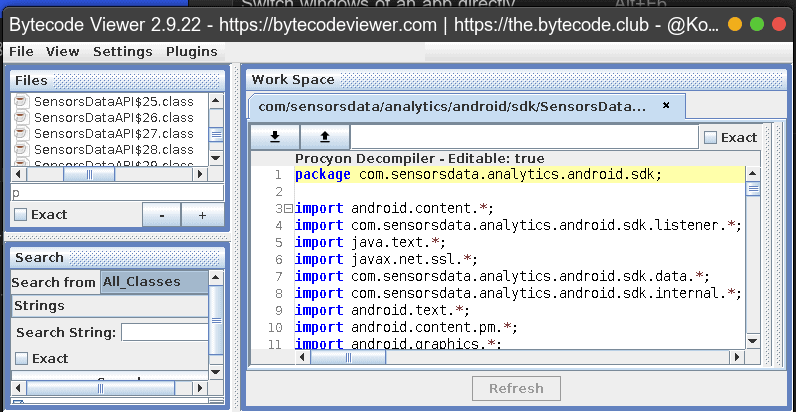Expand the file tree with plus button
The height and width of the screenshot is (412, 796).
point(202,215)
